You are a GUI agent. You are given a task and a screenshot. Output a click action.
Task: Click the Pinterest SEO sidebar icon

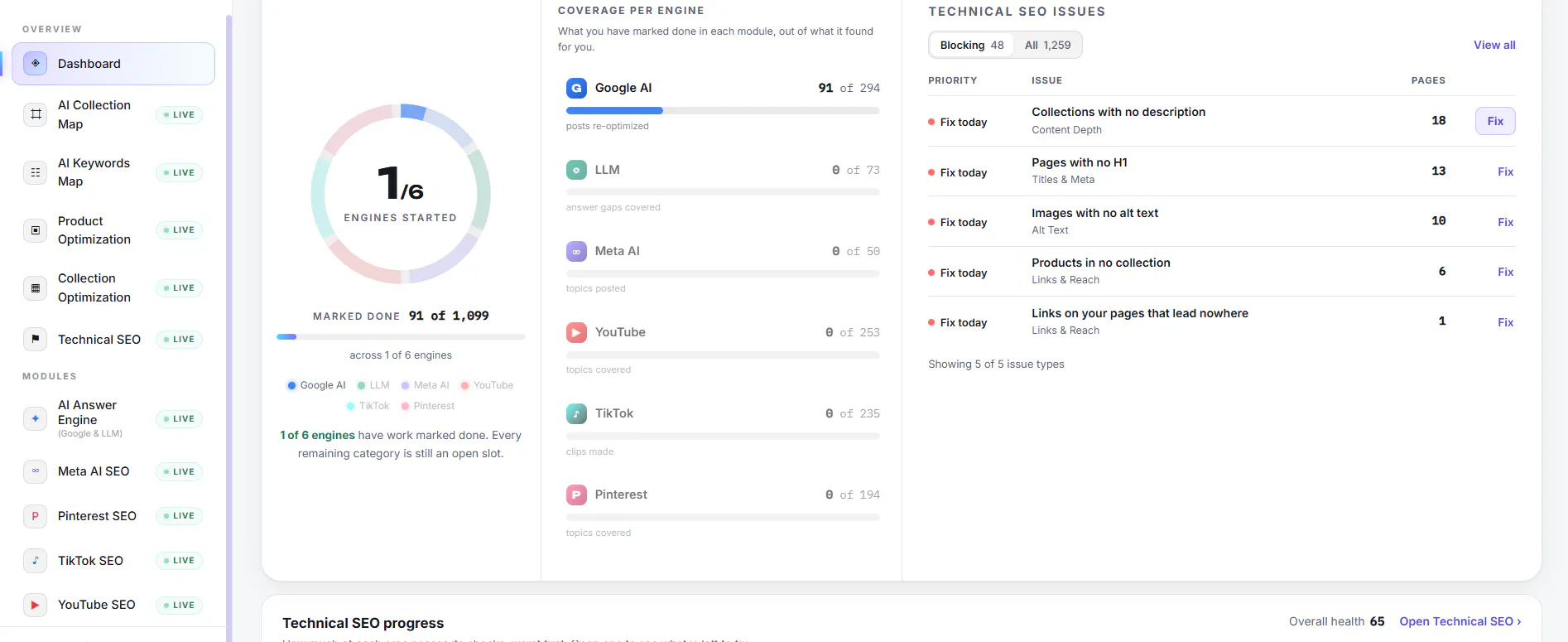click(x=36, y=516)
